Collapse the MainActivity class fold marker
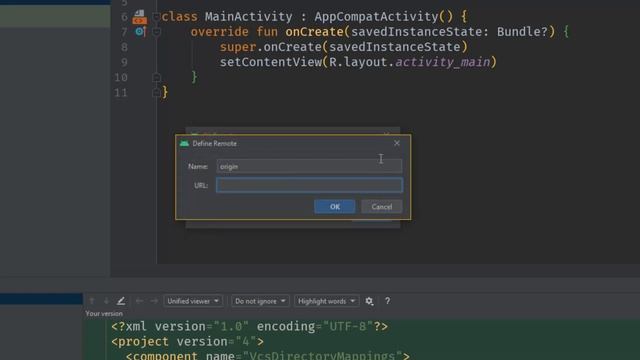640x360 pixels. click(156, 17)
